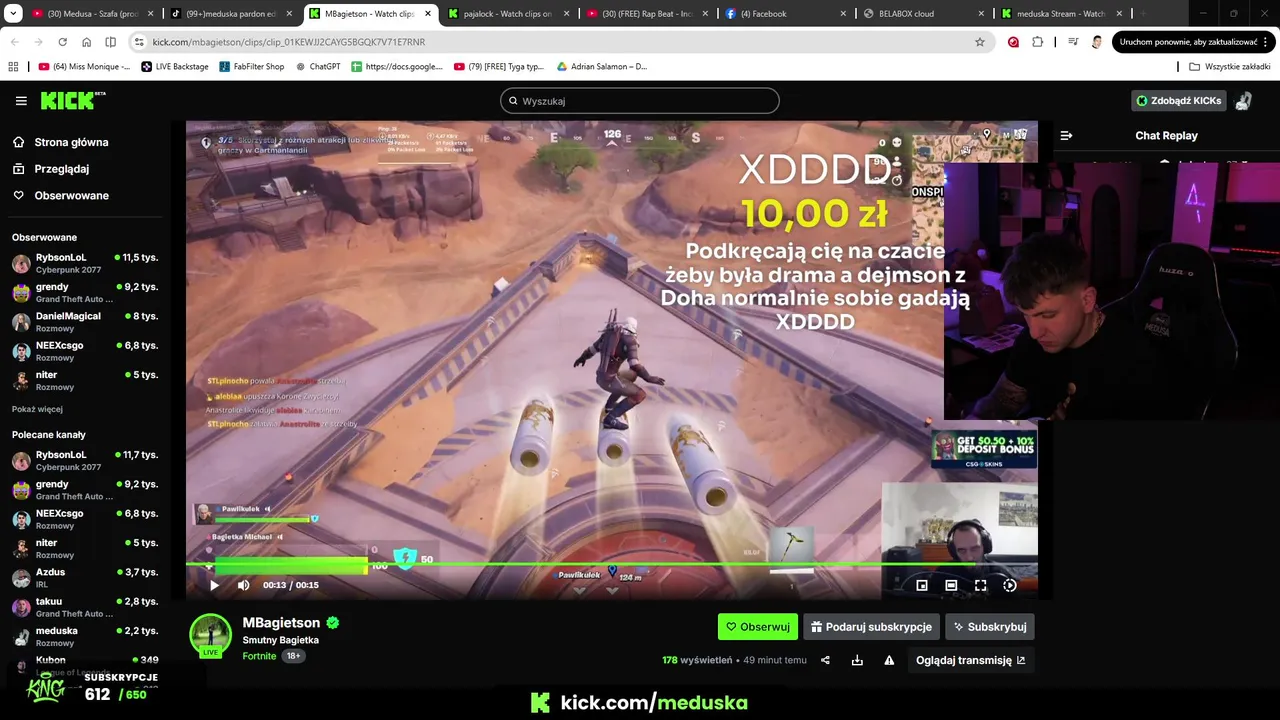This screenshot has height=720, width=1280.
Task: Open LIVE Backstage bookmark
Action: tap(175, 66)
